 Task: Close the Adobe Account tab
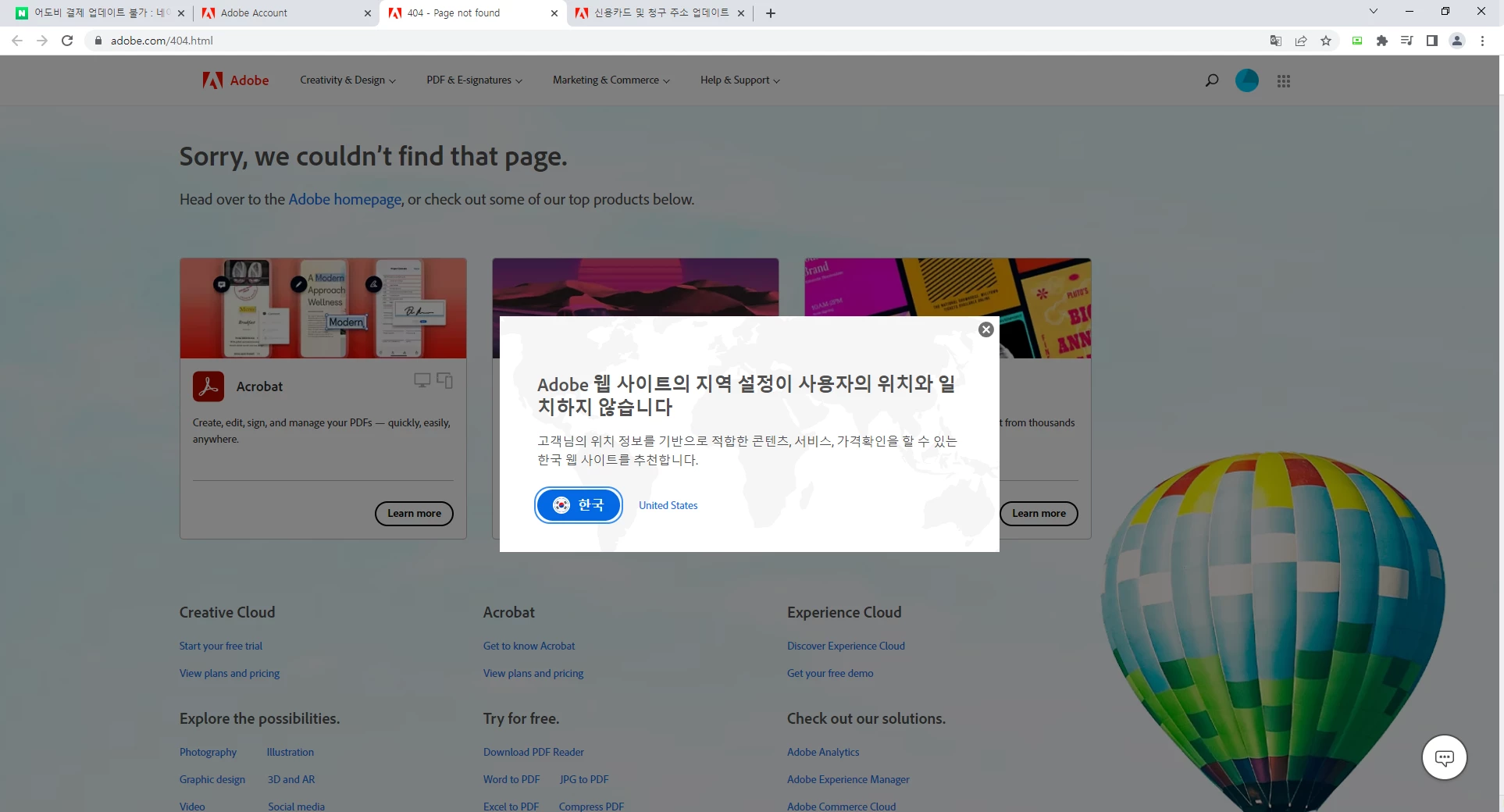point(368,13)
